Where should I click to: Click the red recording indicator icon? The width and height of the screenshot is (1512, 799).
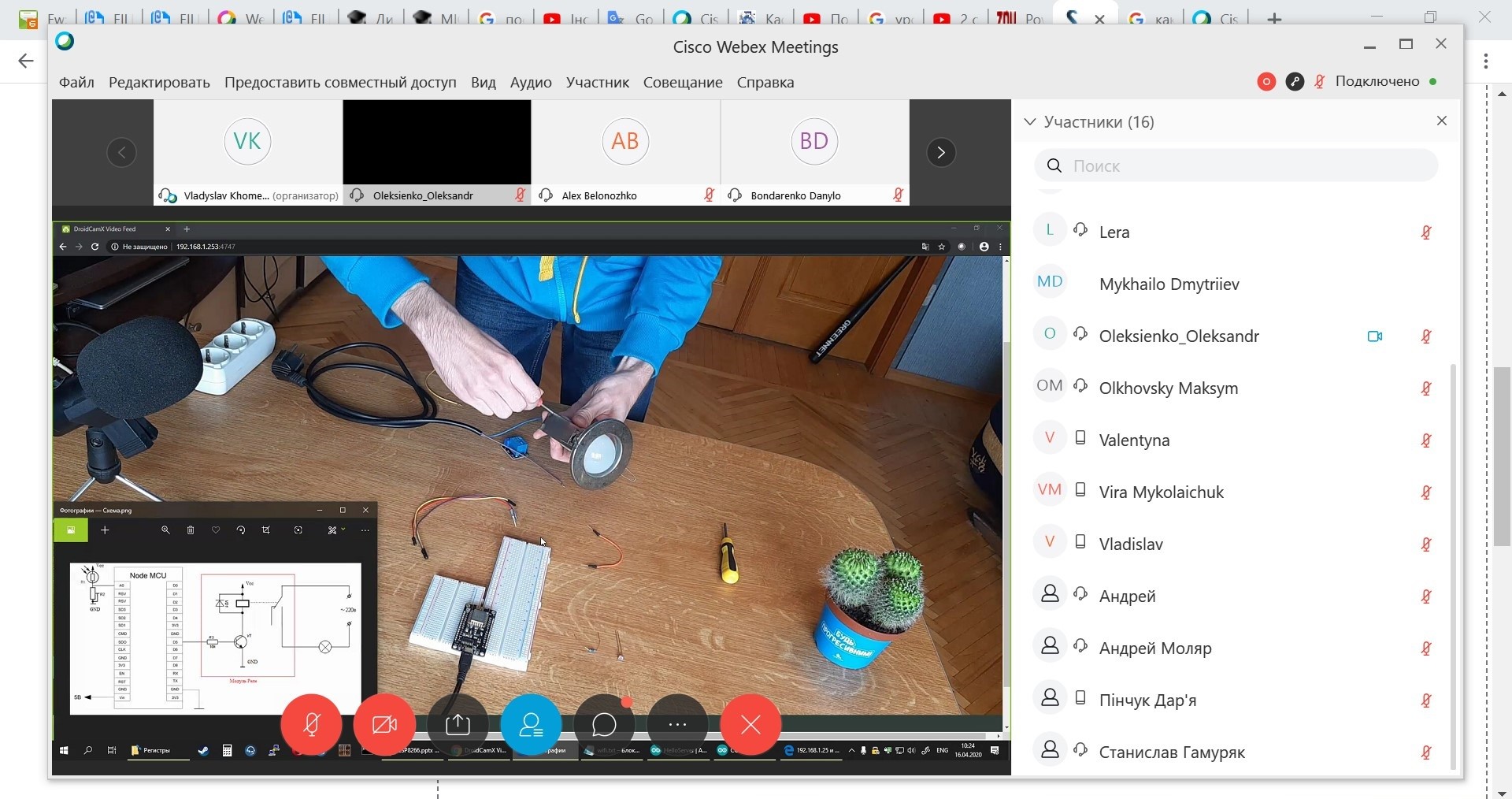(x=1266, y=81)
